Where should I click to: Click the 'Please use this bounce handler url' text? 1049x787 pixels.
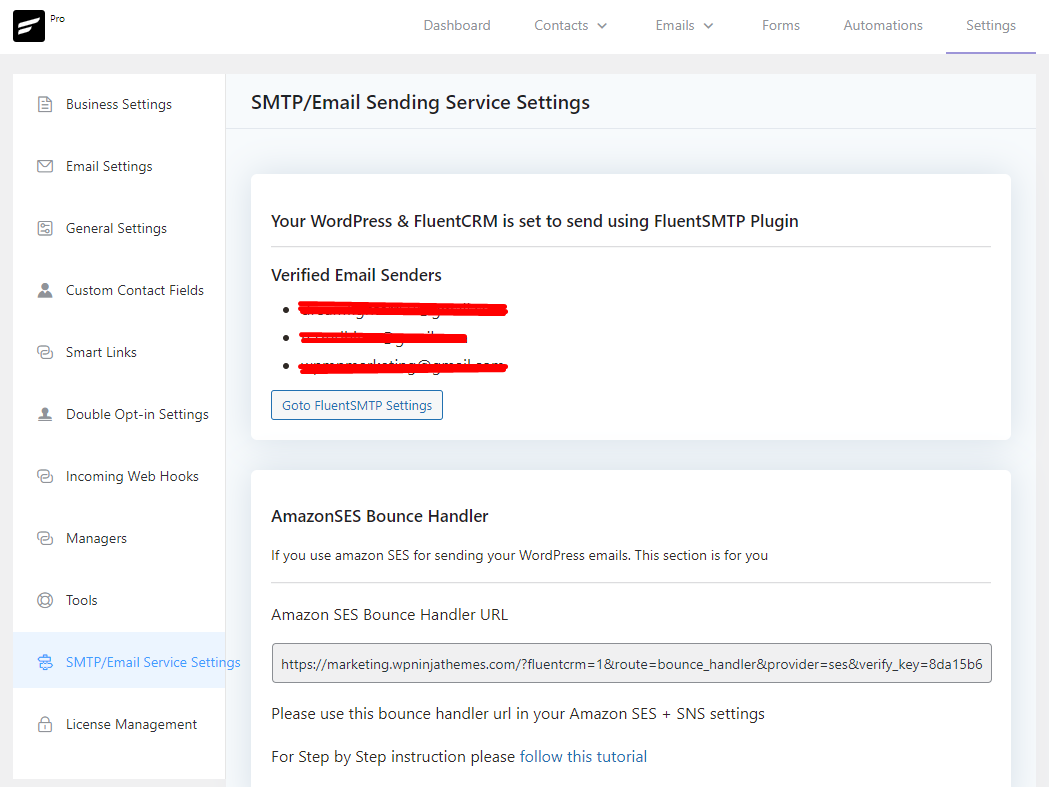pyautogui.click(x=518, y=714)
